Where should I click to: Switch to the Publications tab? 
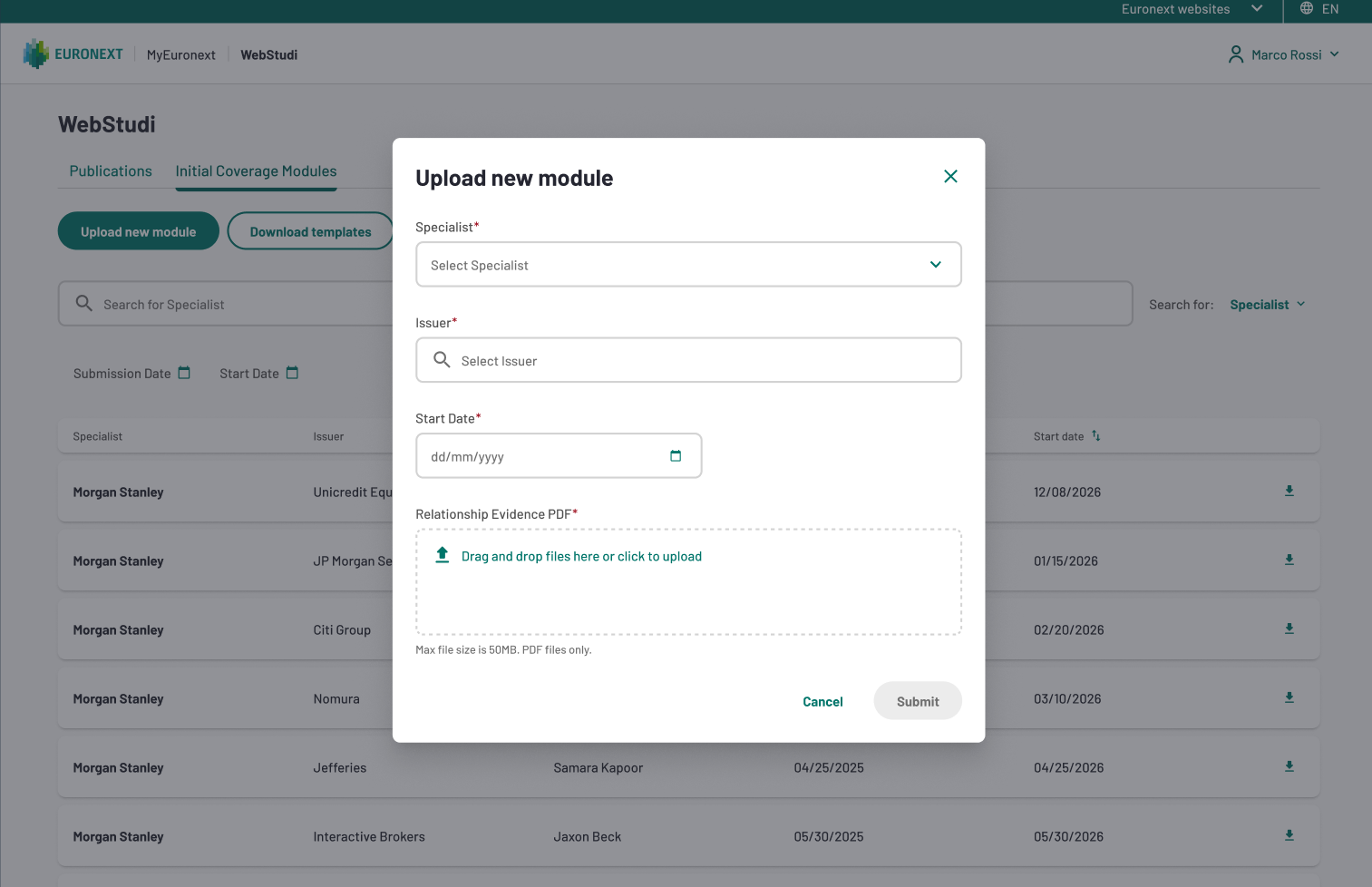pyautogui.click(x=111, y=171)
